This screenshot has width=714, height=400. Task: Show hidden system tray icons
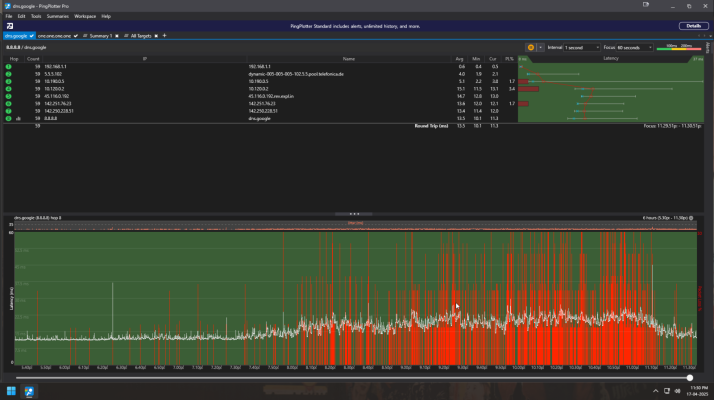click(x=655, y=391)
